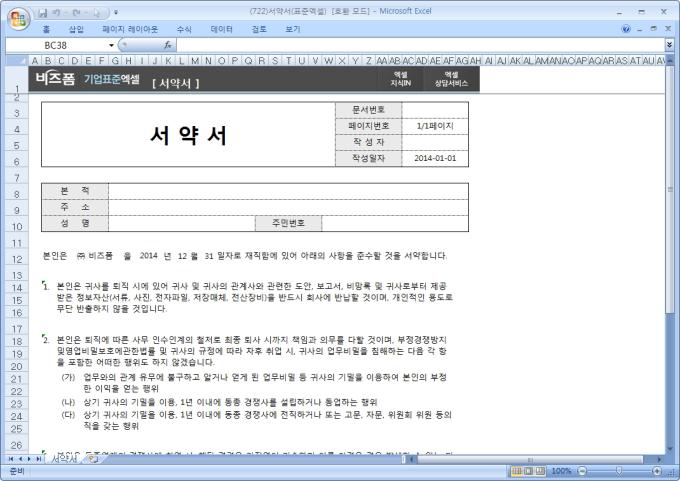
Task: Click the (다) clause marker
Action: point(68,415)
